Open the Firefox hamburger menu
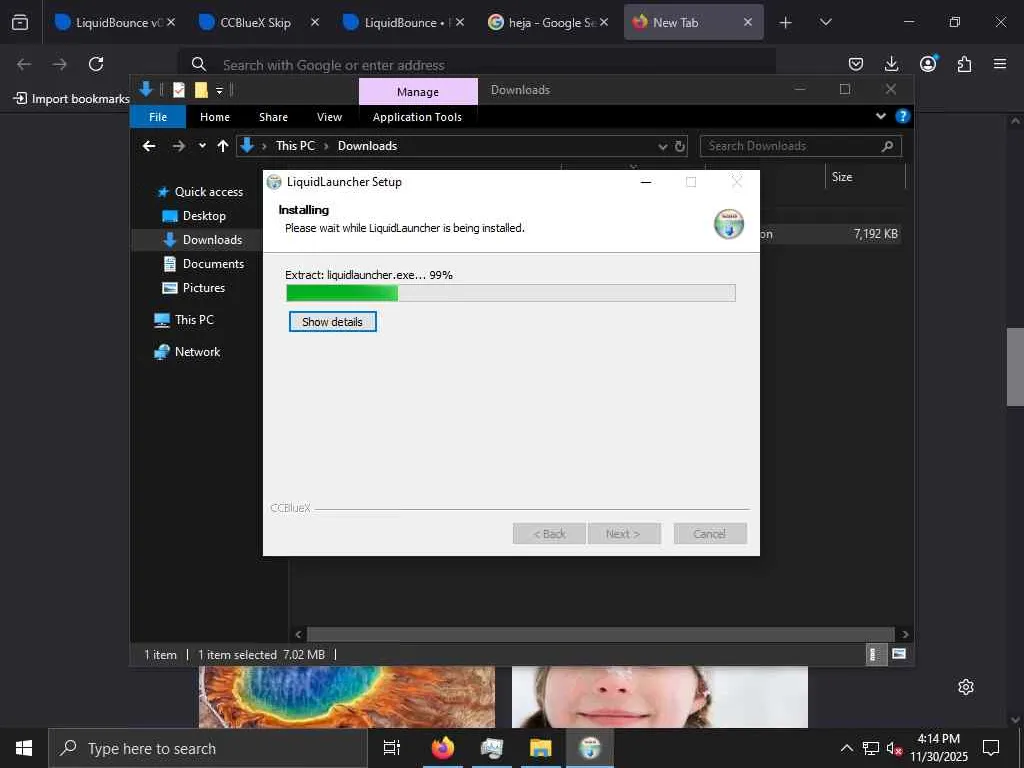 click(1000, 64)
